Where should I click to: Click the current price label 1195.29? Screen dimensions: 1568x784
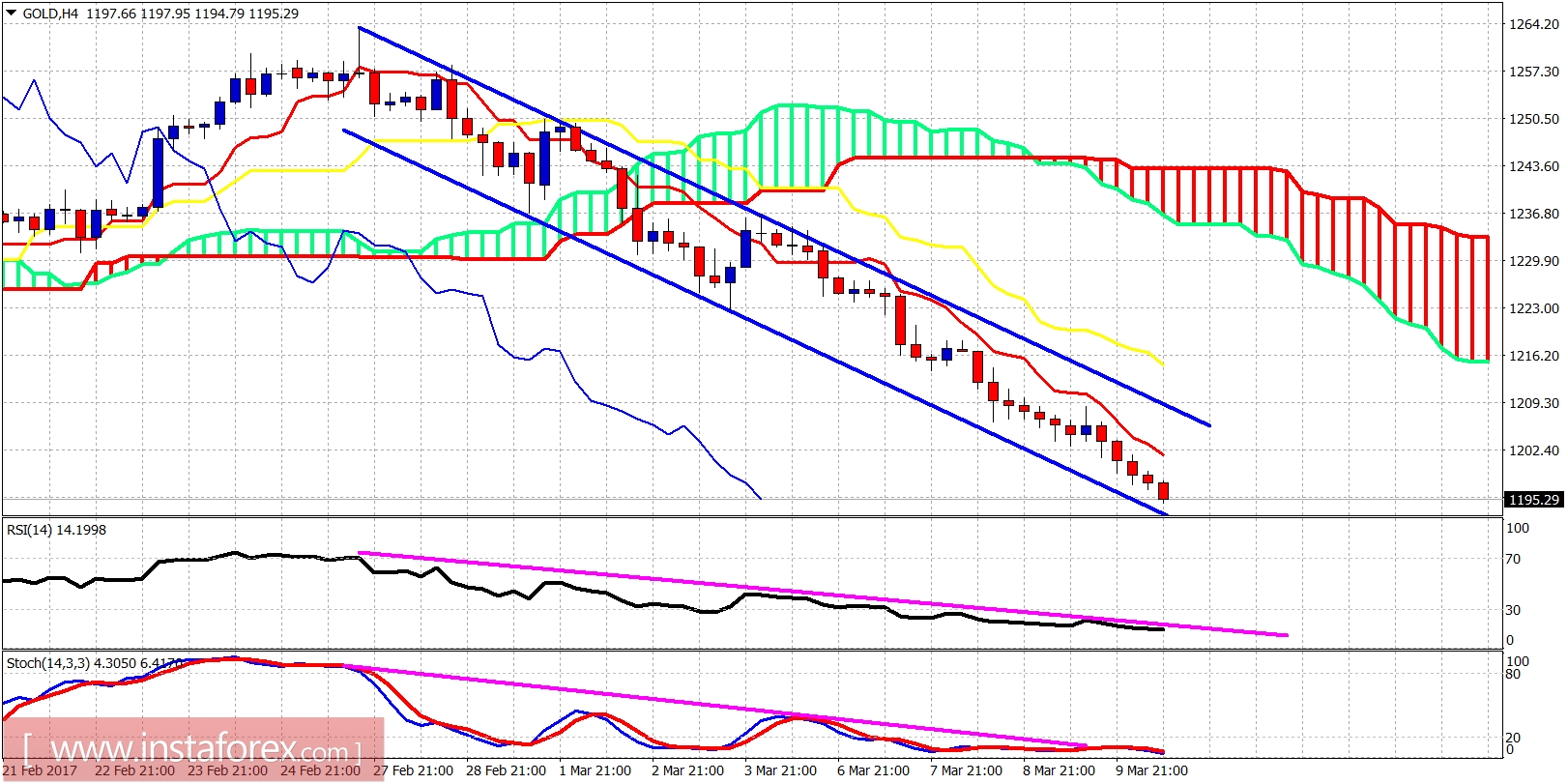click(x=1534, y=500)
